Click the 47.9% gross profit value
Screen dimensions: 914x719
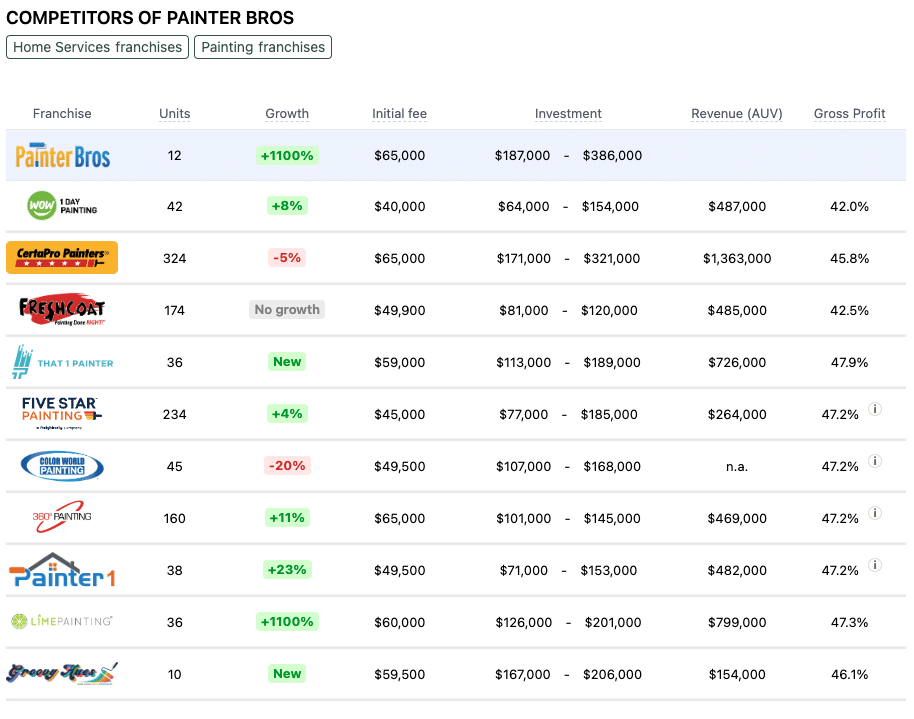(849, 363)
